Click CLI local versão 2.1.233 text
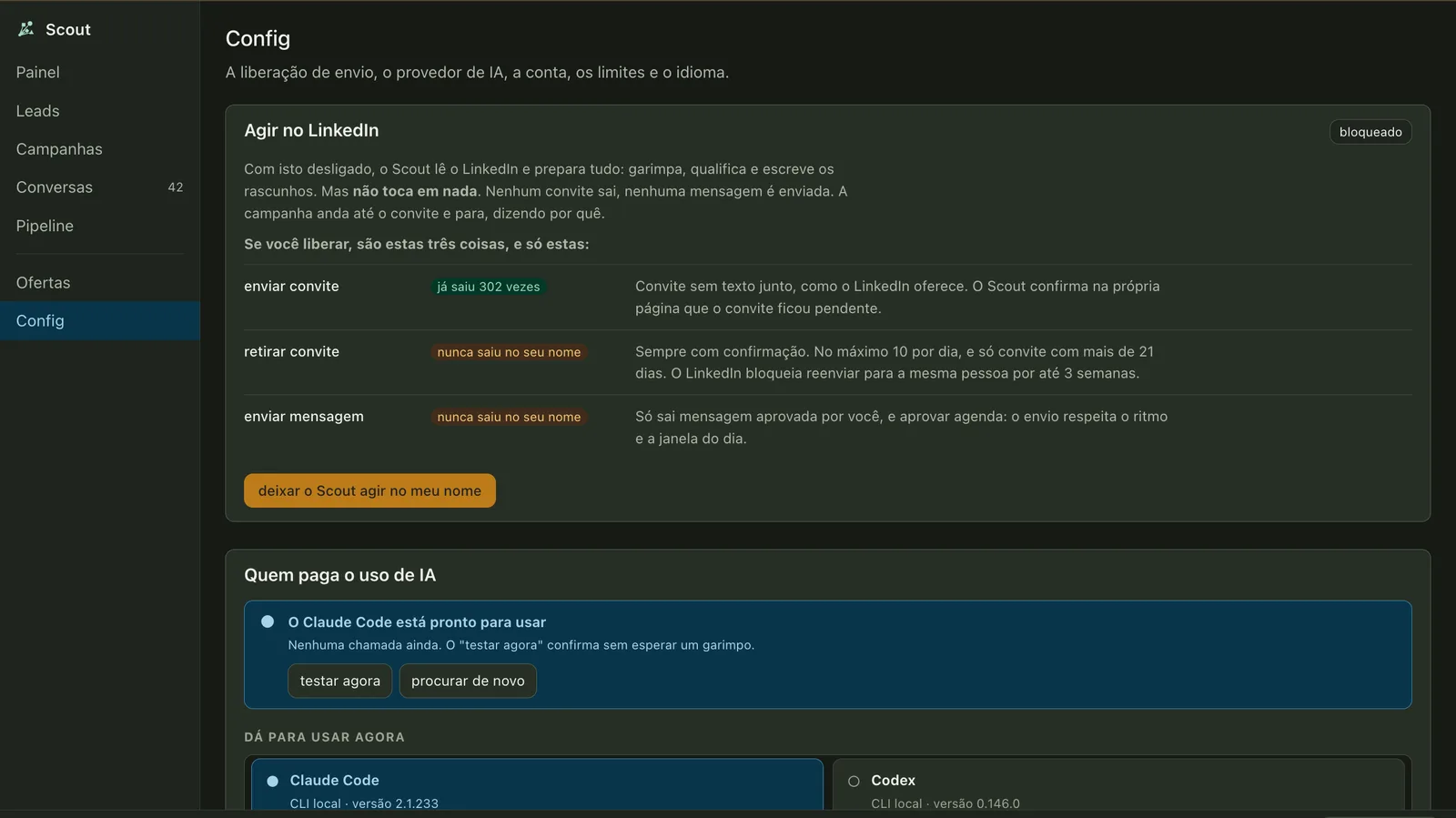The image size is (1456, 818). coord(364,803)
